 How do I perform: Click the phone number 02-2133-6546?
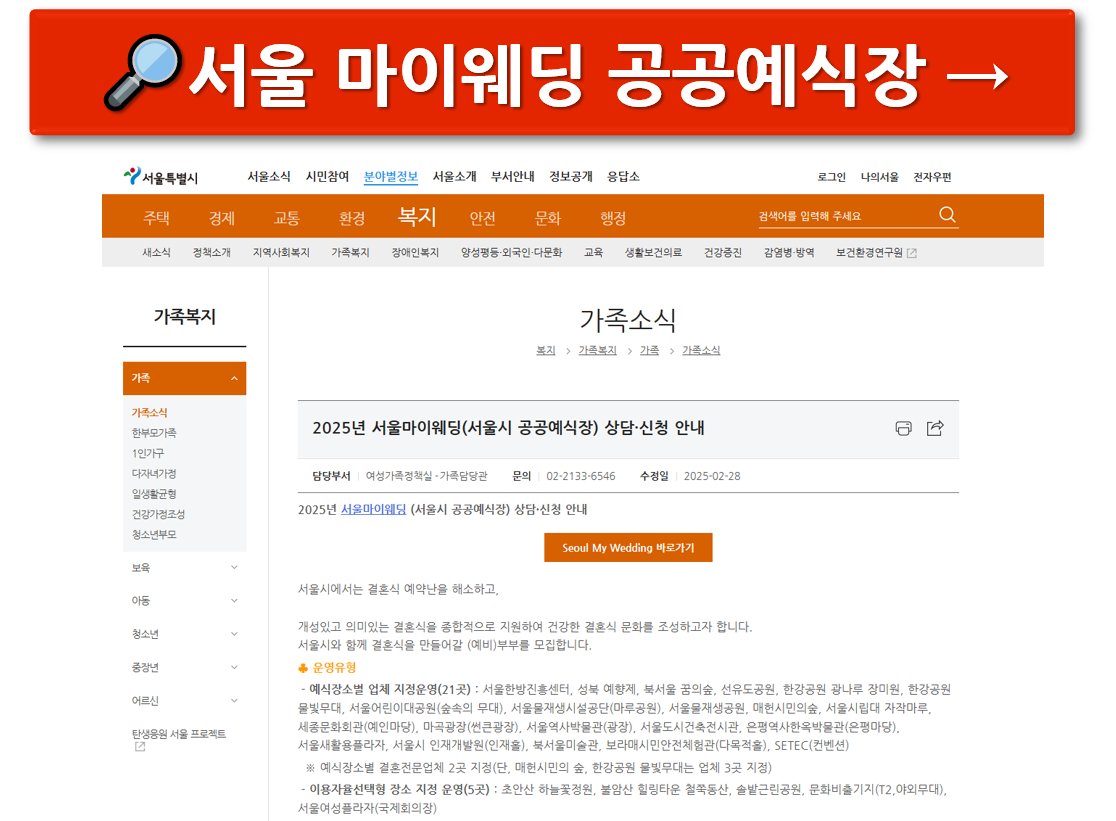coord(581,476)
